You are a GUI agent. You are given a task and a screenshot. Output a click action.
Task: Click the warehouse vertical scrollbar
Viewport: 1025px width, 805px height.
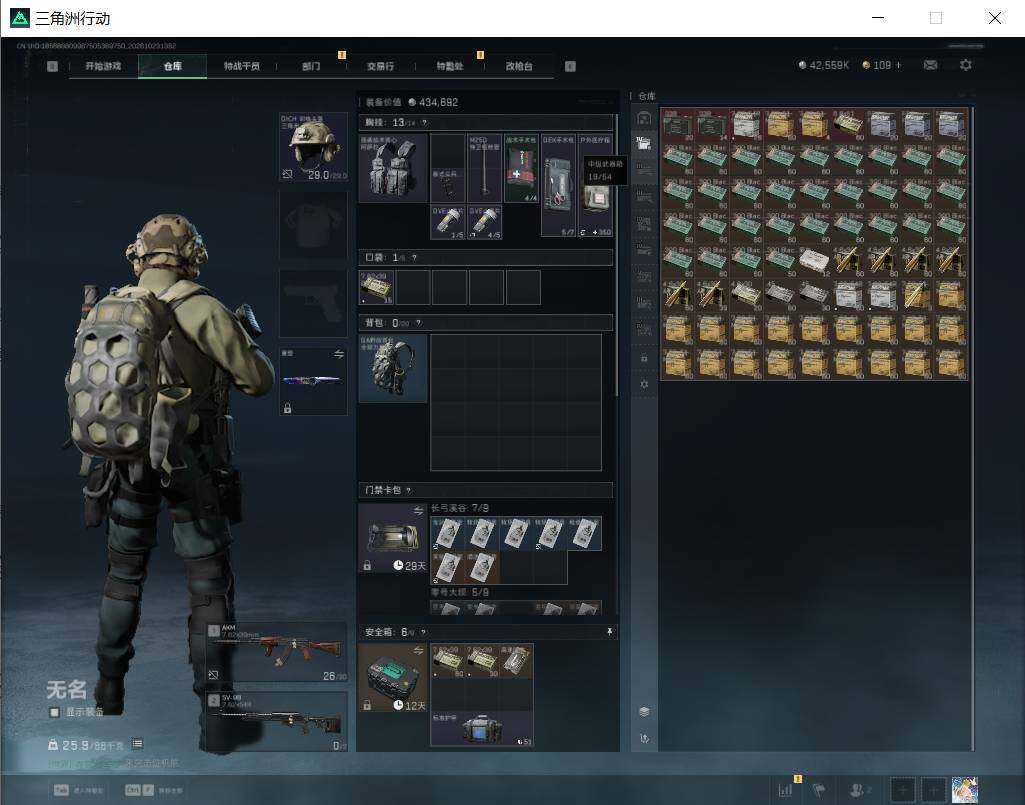coord(973,428)
